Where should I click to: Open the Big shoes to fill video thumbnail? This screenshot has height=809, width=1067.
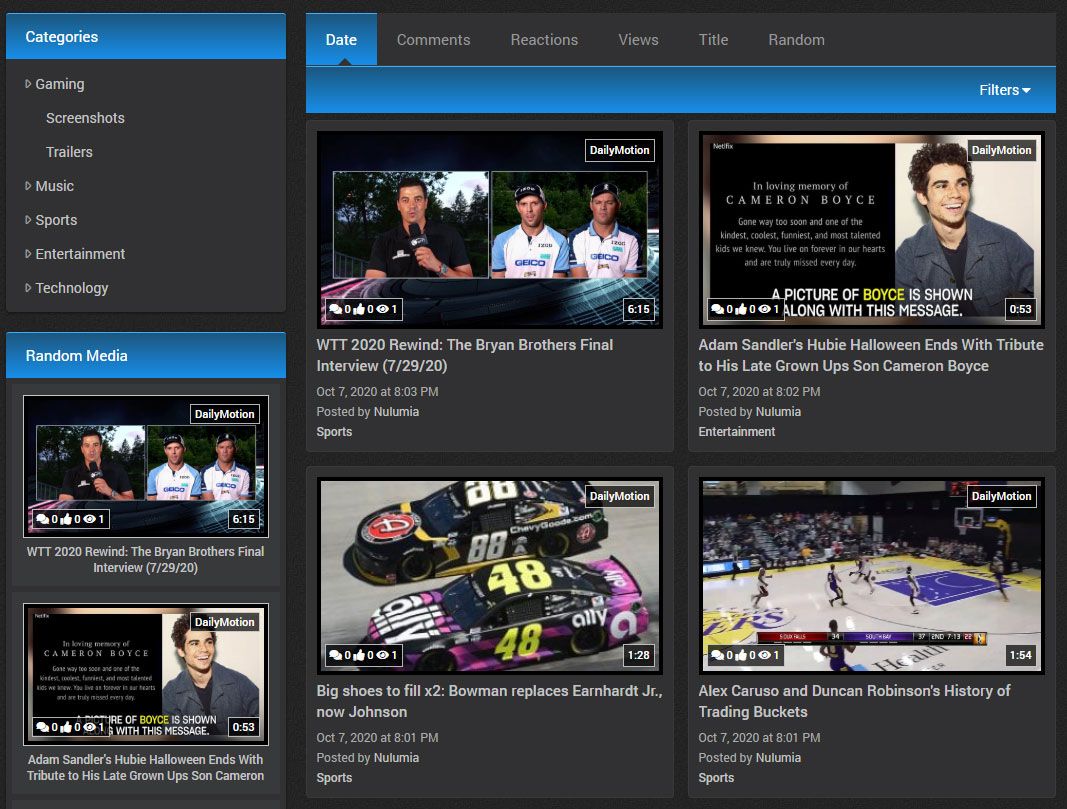tap(488, 575)
